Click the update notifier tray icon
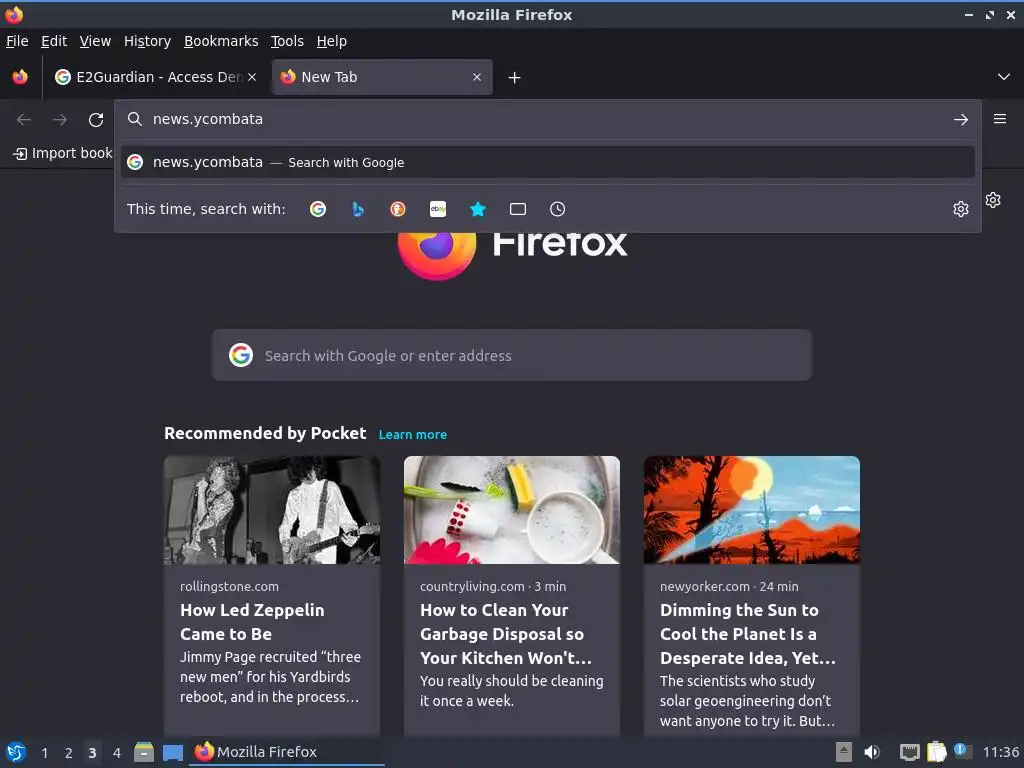Viewport: 1024px width, 768px height. 963,751
